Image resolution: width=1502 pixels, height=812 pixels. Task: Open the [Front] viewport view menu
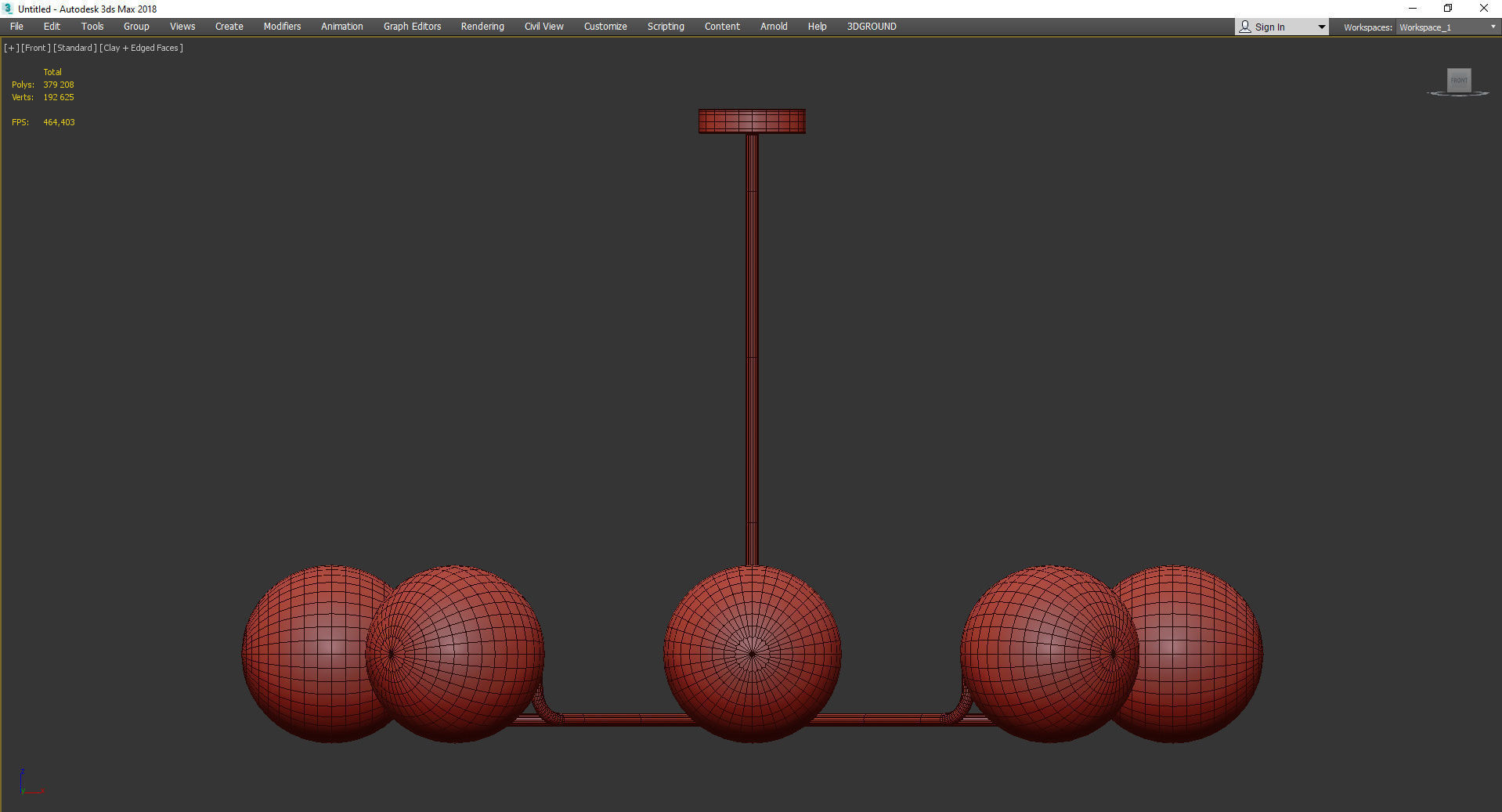[x=36, y=48]
